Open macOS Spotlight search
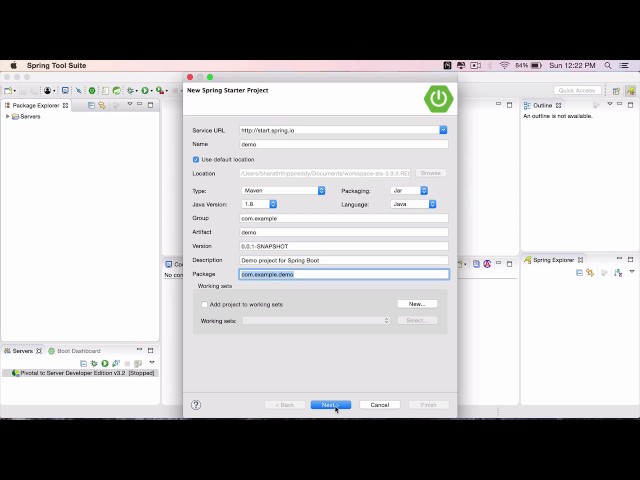Screen dimensions: 640x480 point(608,65)
